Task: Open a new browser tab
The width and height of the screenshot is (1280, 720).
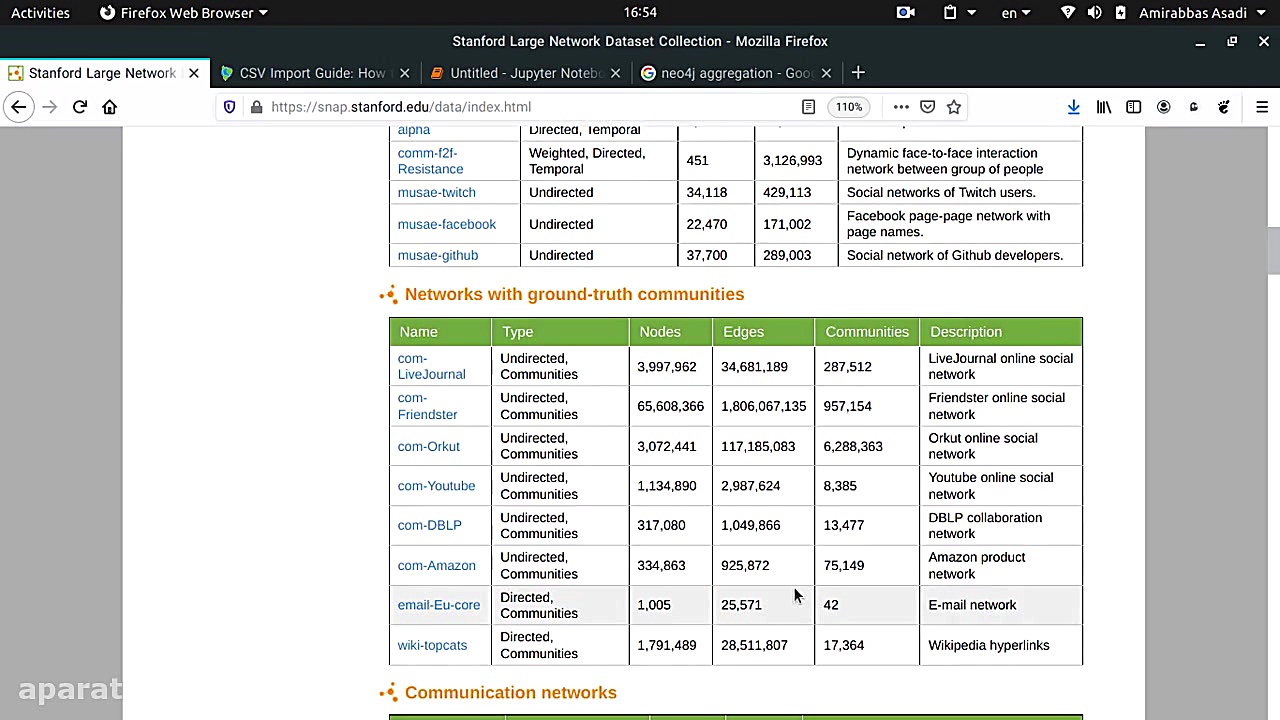Action: tap(858, 73)
